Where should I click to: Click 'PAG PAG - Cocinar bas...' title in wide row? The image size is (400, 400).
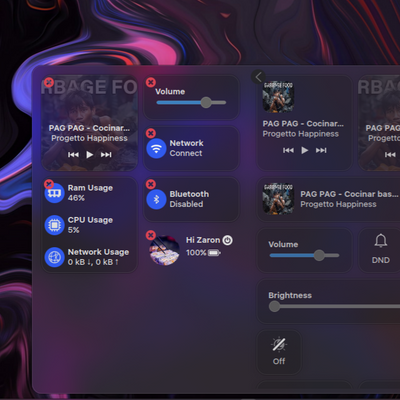click(x=349, y=194)
